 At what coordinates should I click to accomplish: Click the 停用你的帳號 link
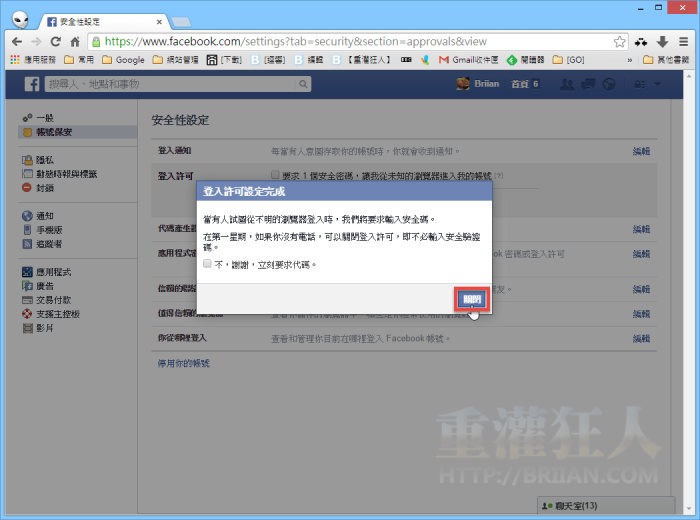[184, 363]
